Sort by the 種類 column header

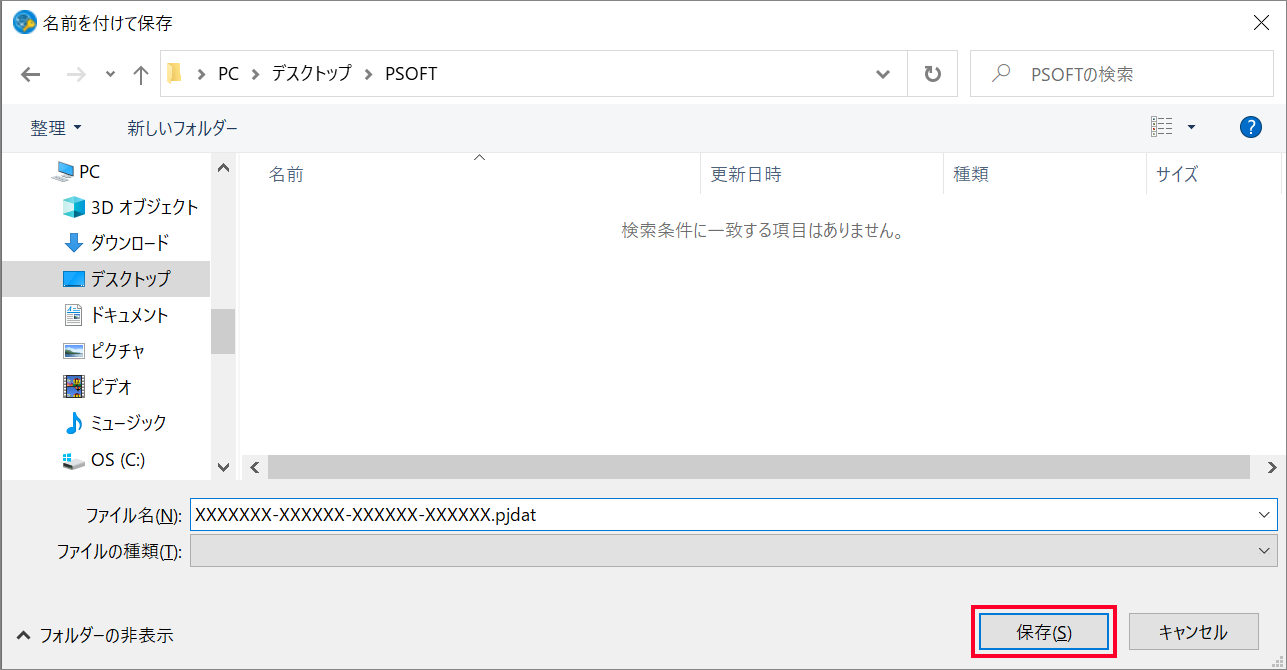pos(971,174)
